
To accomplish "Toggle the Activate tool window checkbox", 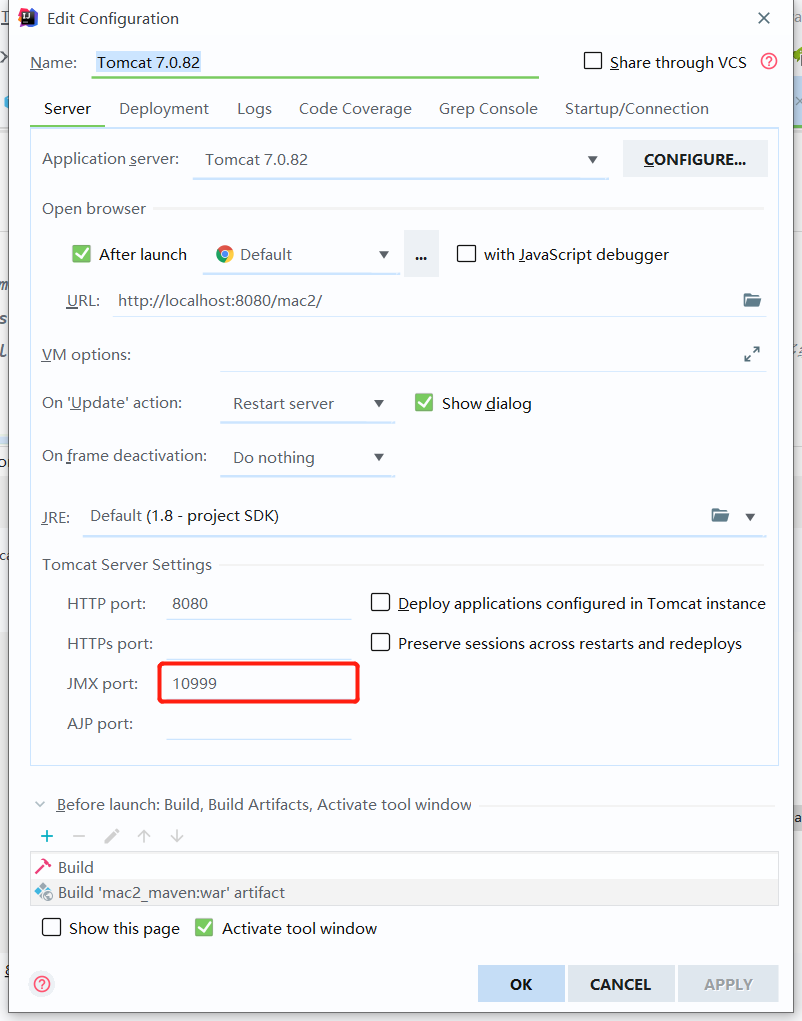I will (204, 927).
